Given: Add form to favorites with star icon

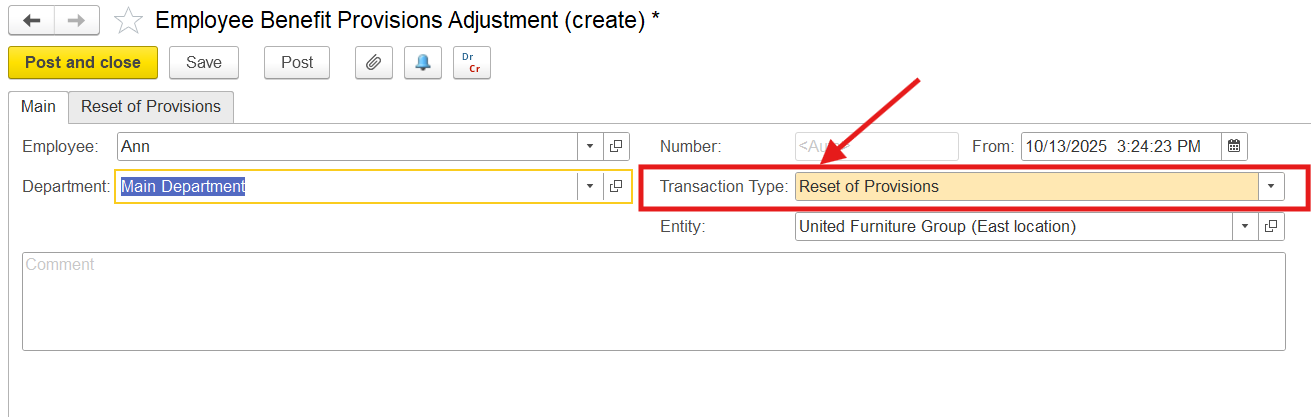Looking at the screenshot, I should pyautogui.click(x=128, y=20).
